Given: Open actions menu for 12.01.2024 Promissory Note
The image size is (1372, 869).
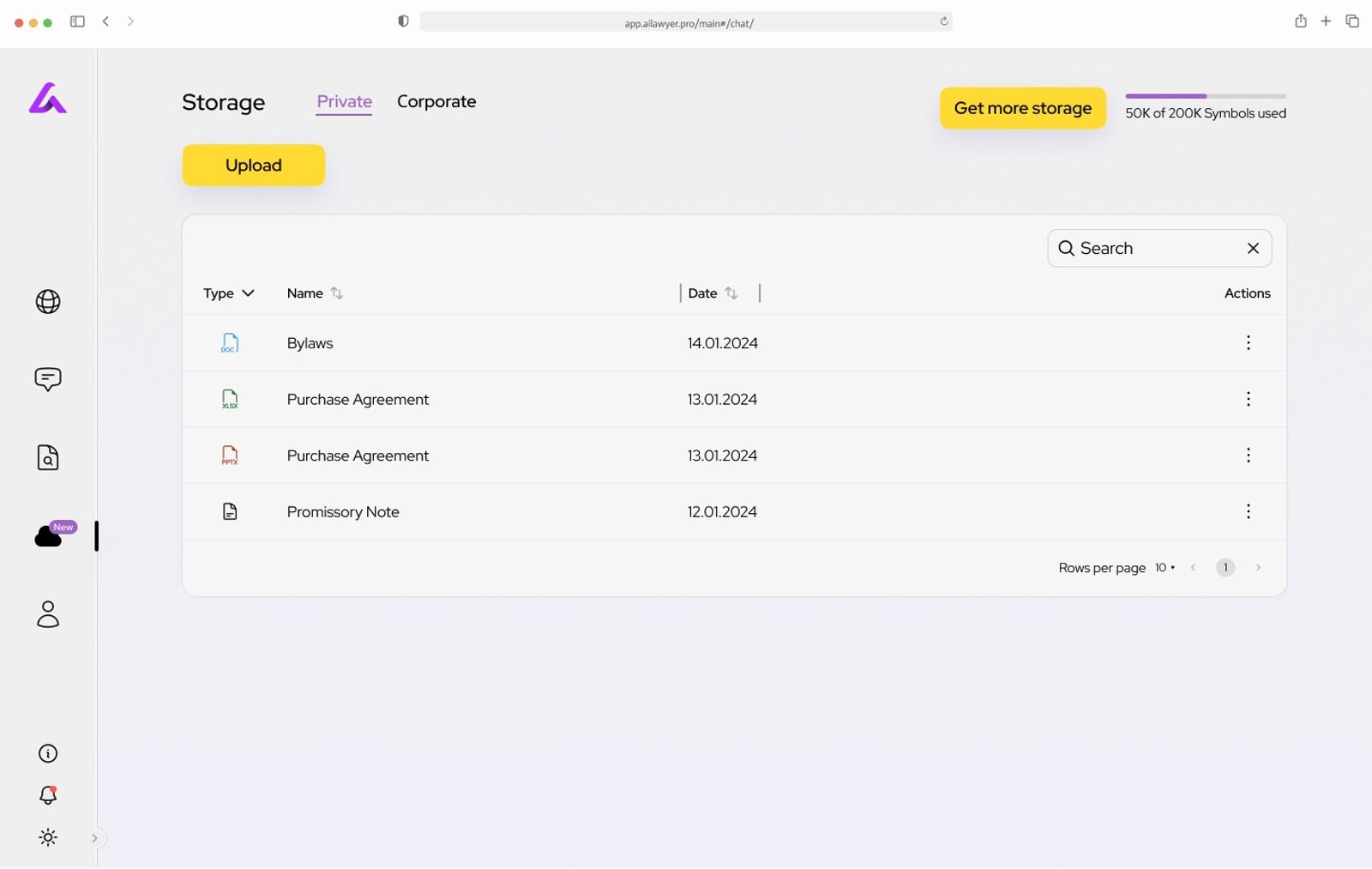Looking at the screenshot, I should 1249,511.
